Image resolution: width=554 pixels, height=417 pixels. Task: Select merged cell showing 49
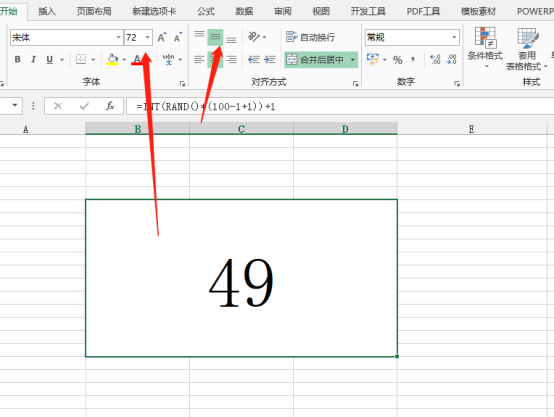(241, 278)
